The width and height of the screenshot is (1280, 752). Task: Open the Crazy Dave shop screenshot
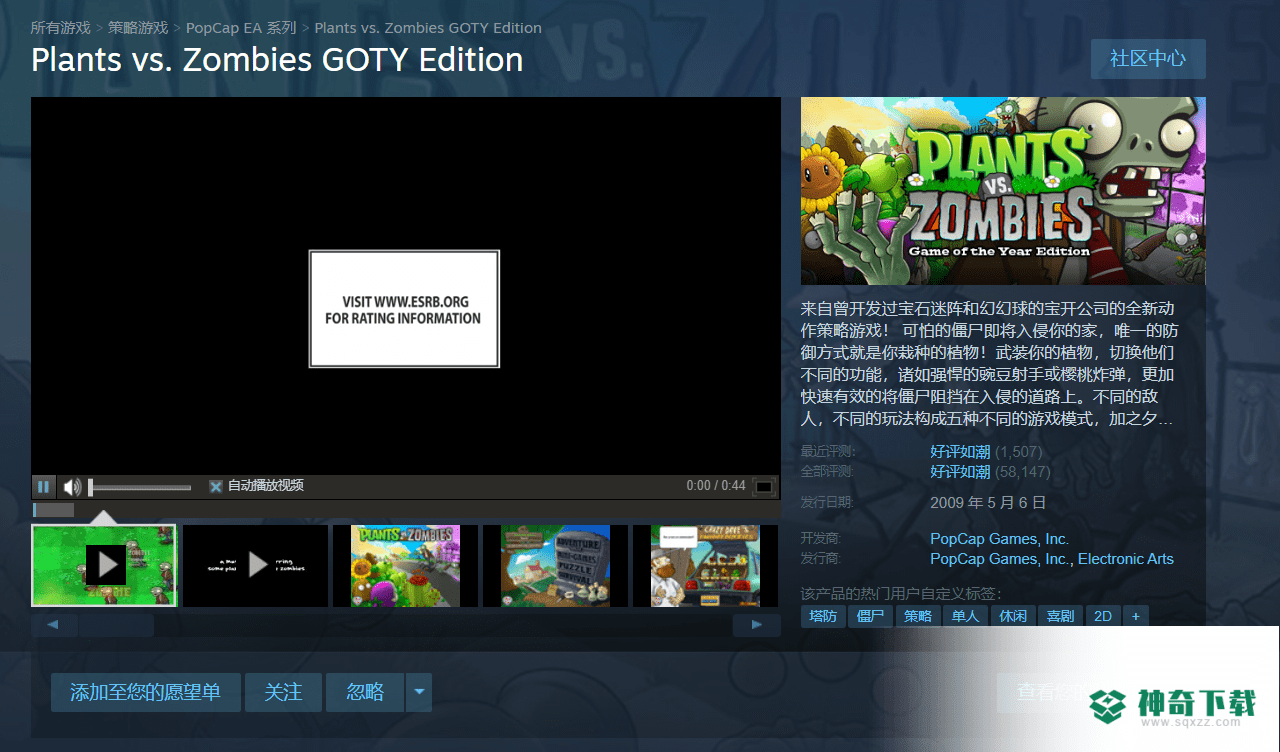click(x=705, y=566)
